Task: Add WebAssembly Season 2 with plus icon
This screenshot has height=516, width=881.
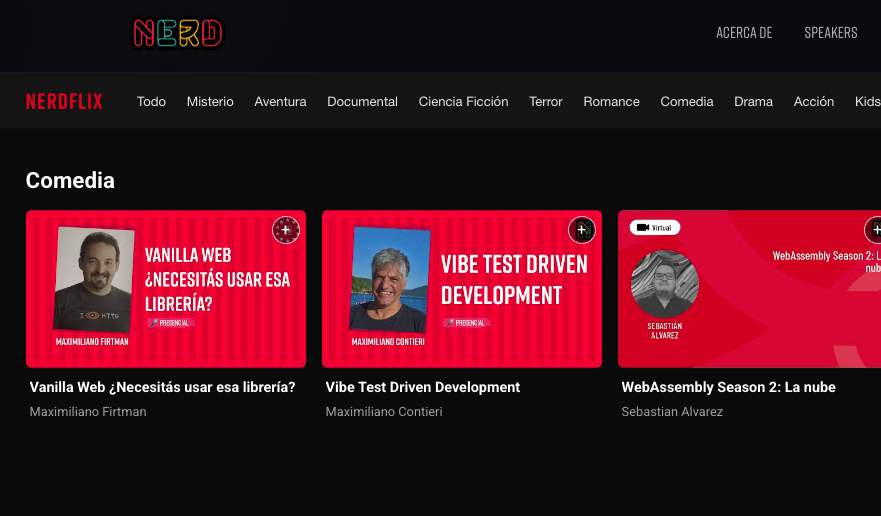Action: [x=873, y=230]
